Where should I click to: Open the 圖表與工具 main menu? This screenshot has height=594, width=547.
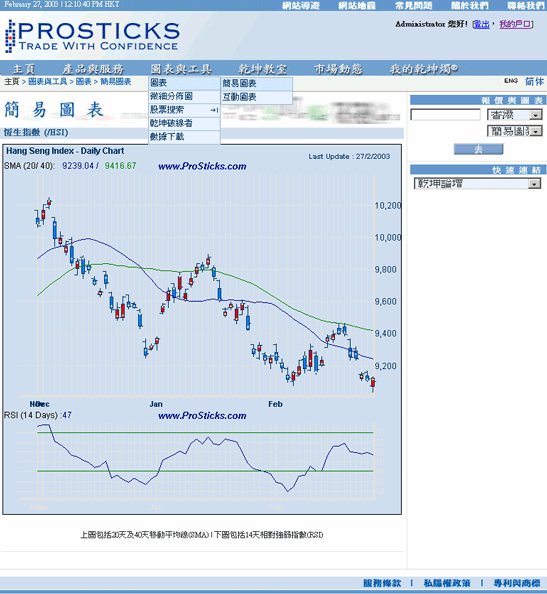181,69
